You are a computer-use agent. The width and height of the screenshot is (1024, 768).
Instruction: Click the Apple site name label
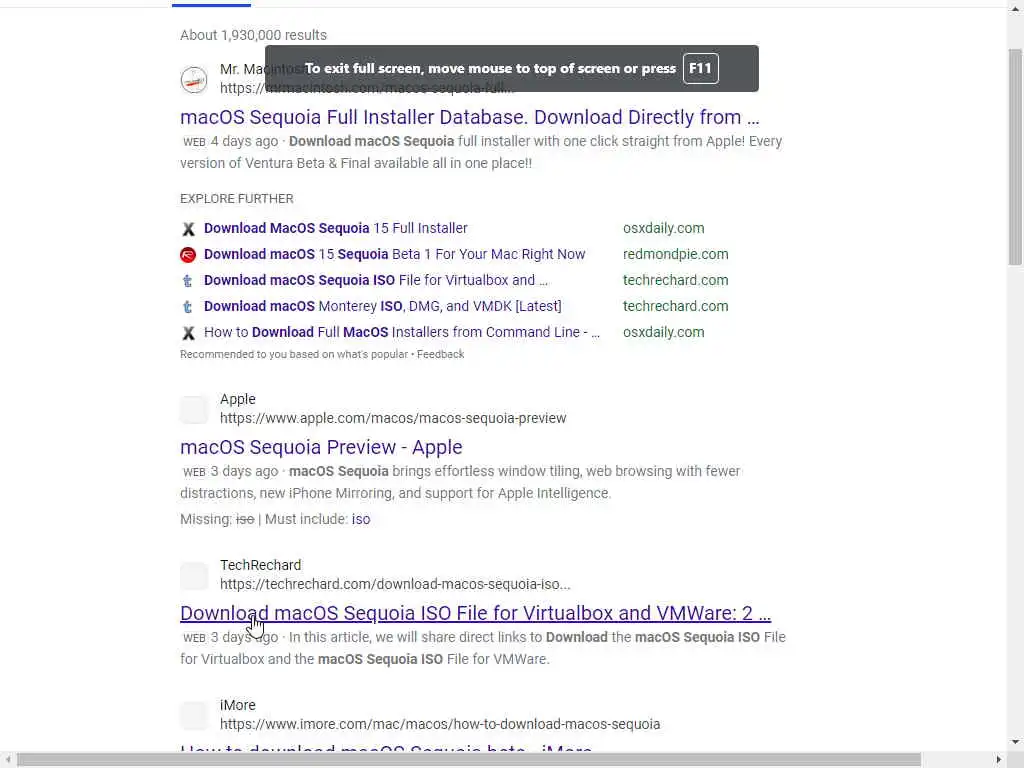238,399
